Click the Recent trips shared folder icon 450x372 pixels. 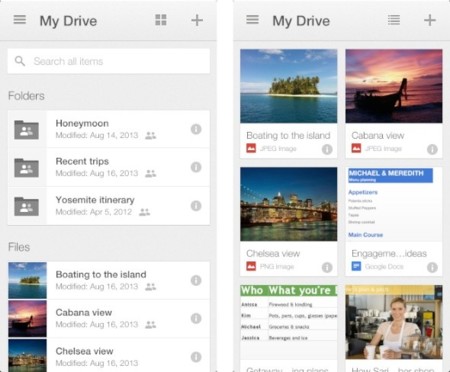pyautogui.click(x=27, y=168)
